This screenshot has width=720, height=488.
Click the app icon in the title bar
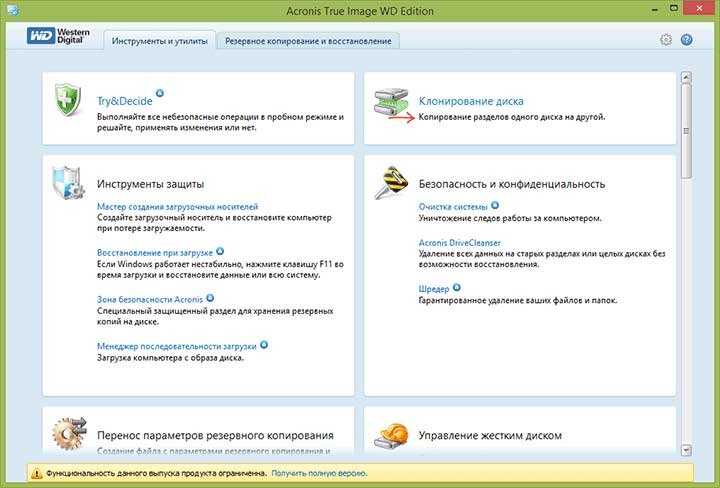[x=13, y=10]
